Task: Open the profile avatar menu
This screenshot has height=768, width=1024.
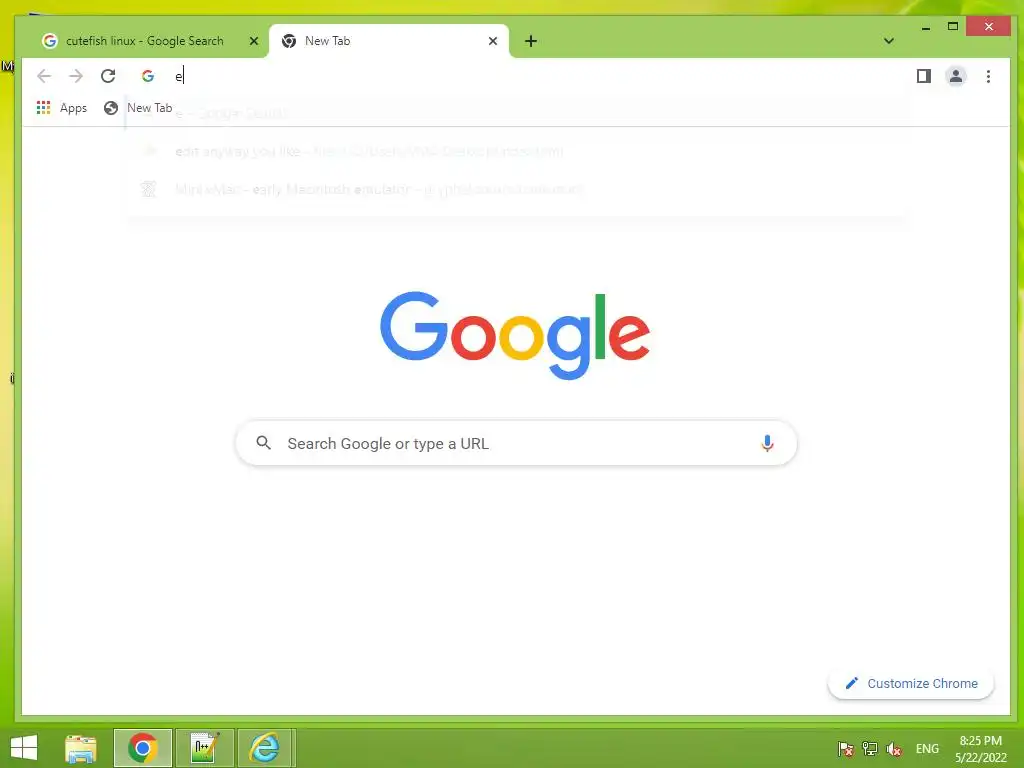Action: pyautogui.click(x=955, y=76)
